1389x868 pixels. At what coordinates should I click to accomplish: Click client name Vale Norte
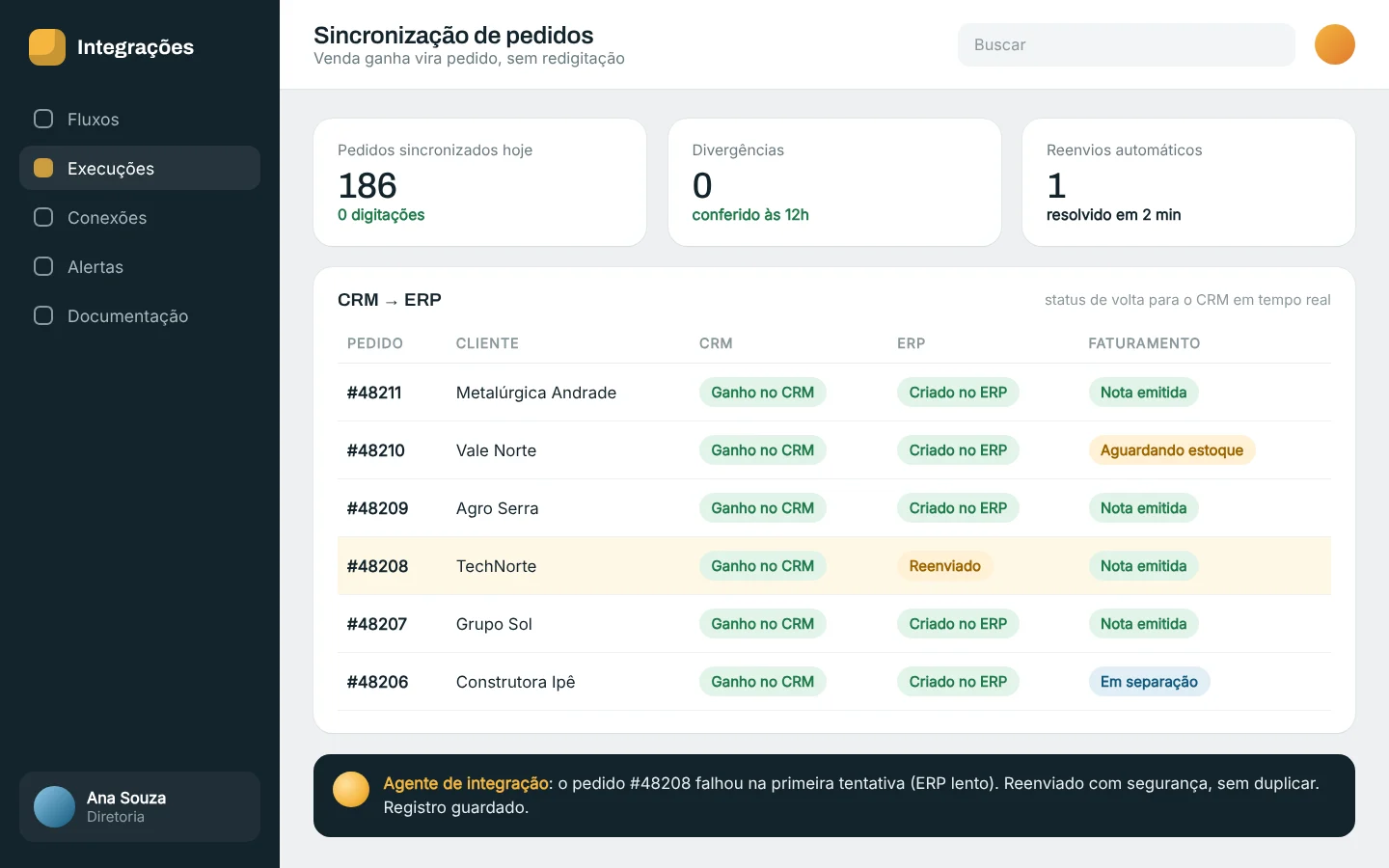pos(496,450)
